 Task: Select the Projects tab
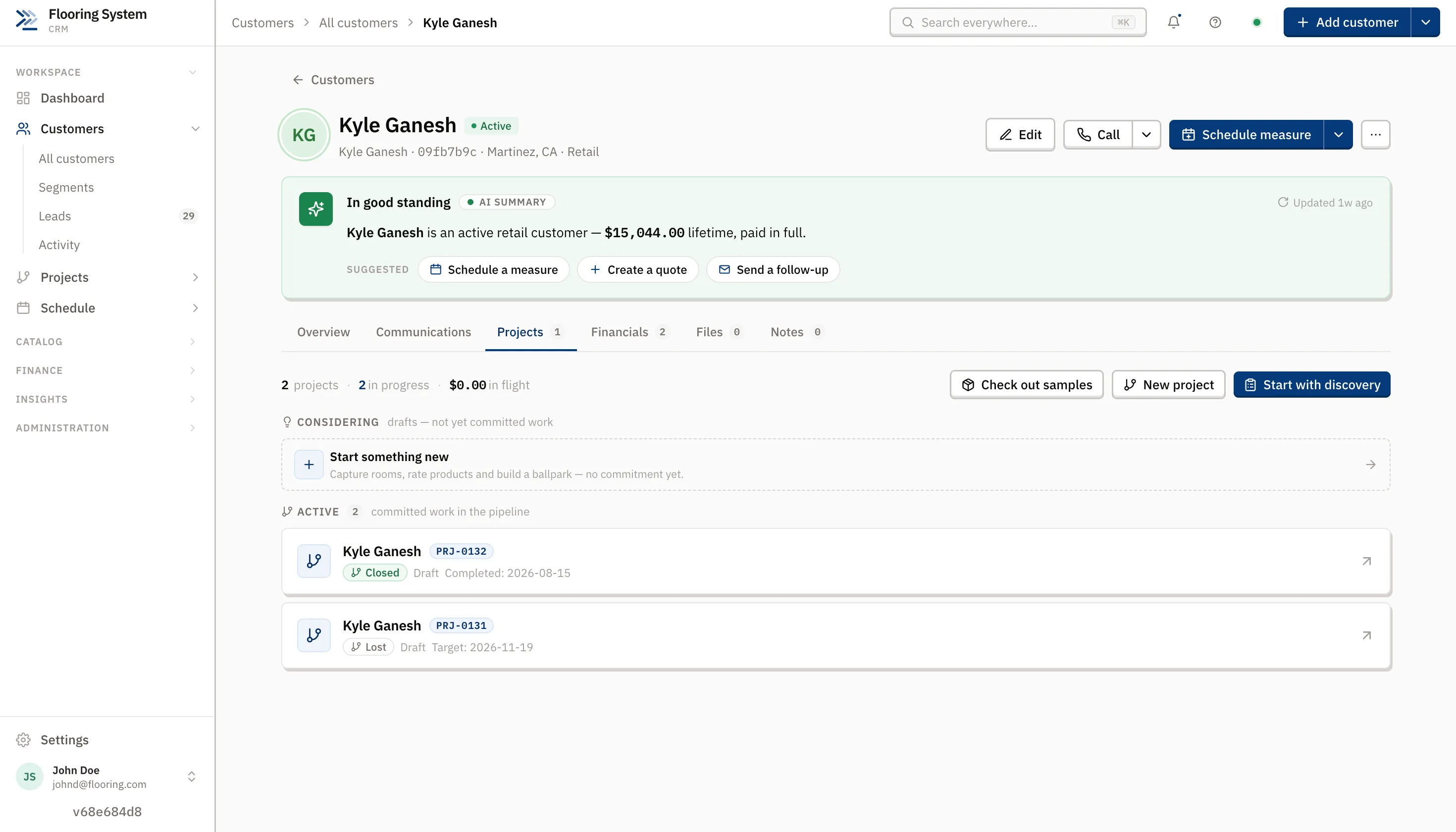[x=531, y=332]
